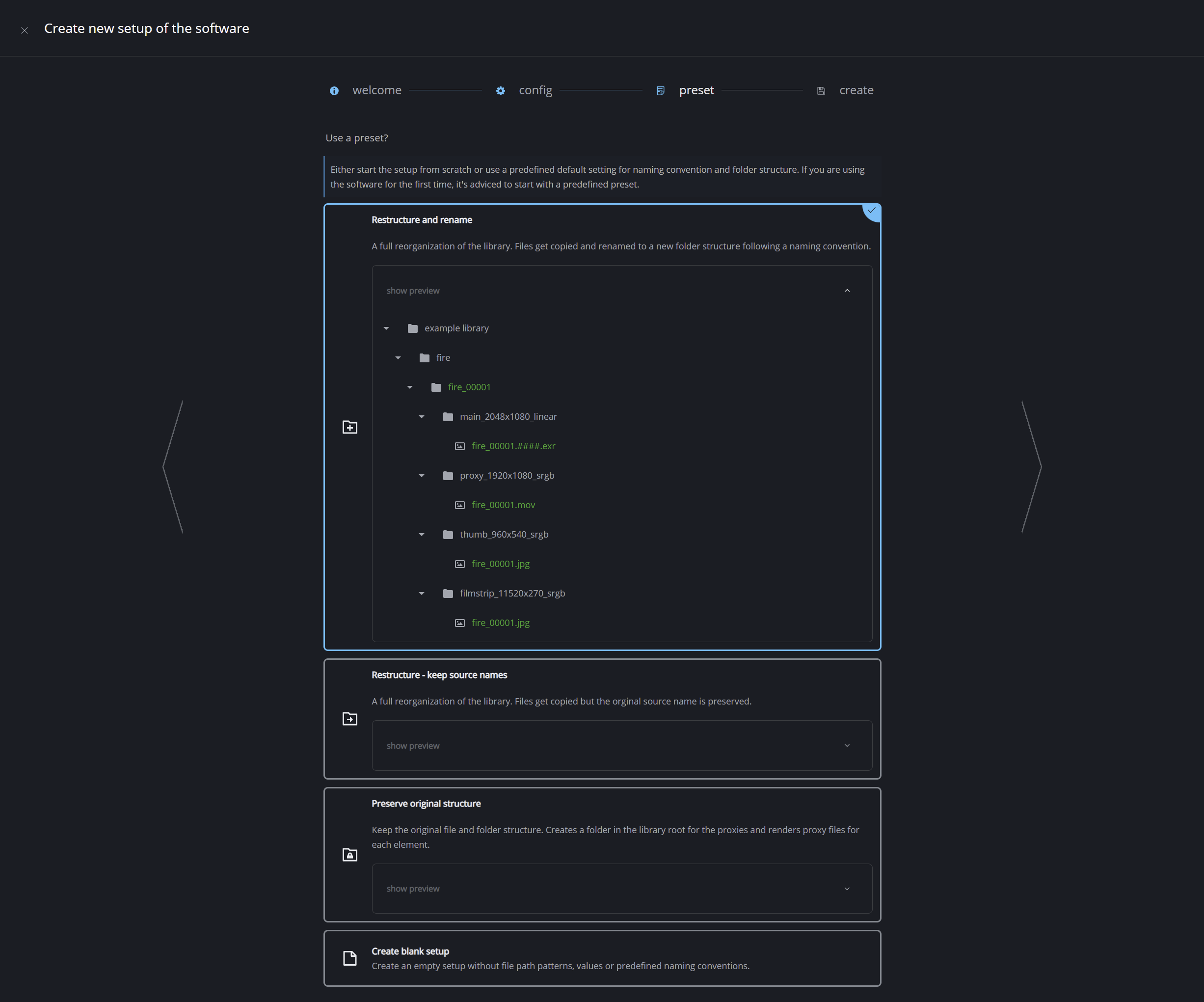This screenshot has height=1002, width=1204.
Task: Close the setup dialog with the X
Action: [x=24, y=30]
